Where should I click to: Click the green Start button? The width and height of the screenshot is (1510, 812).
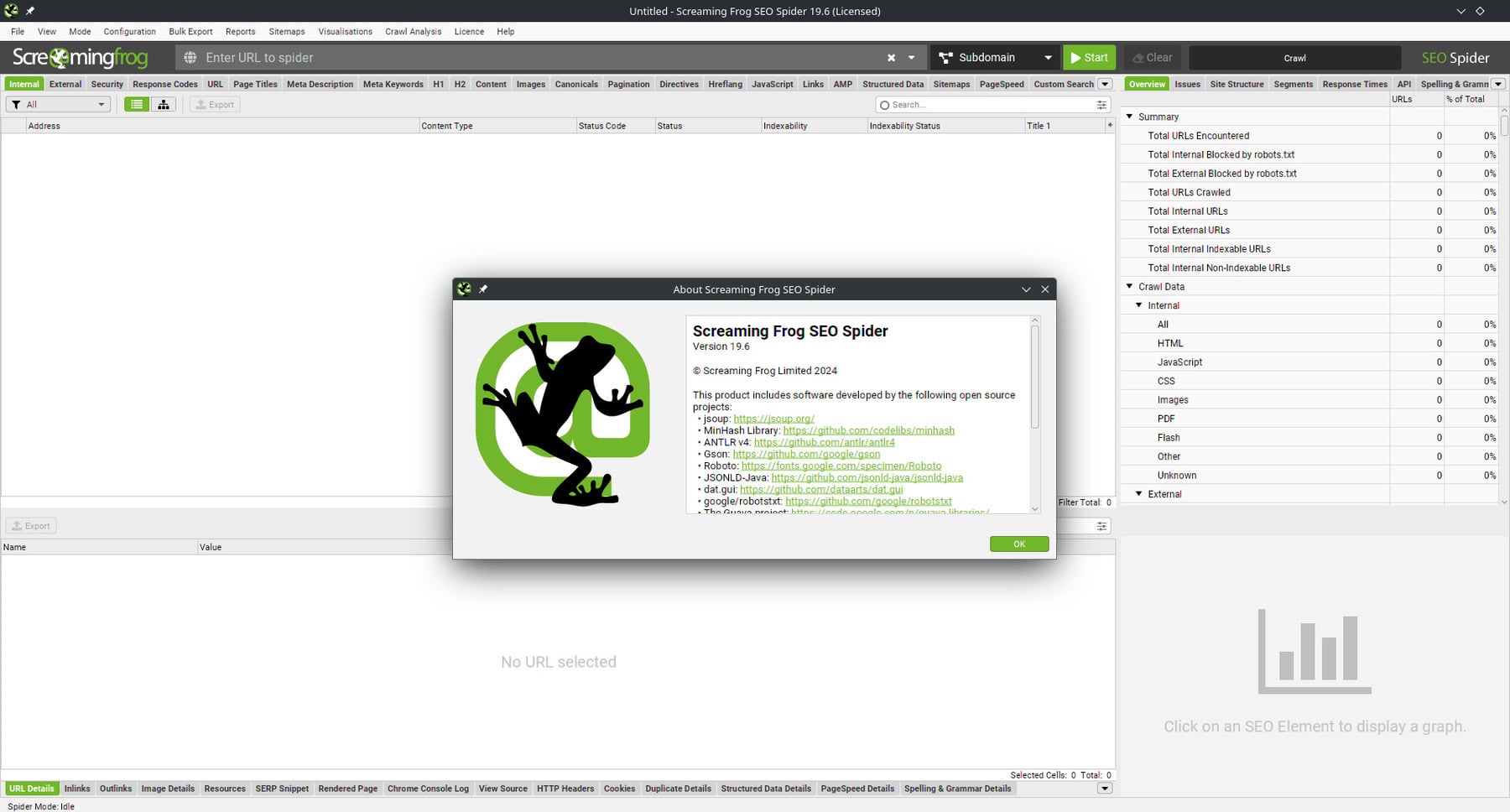coord(1089,58)
